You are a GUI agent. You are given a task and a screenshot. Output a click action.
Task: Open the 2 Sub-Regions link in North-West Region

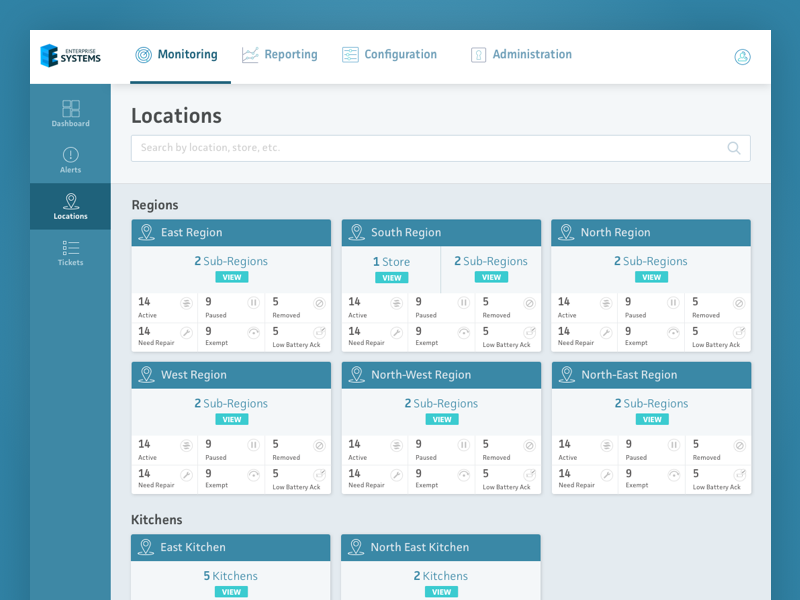[441, 404]
